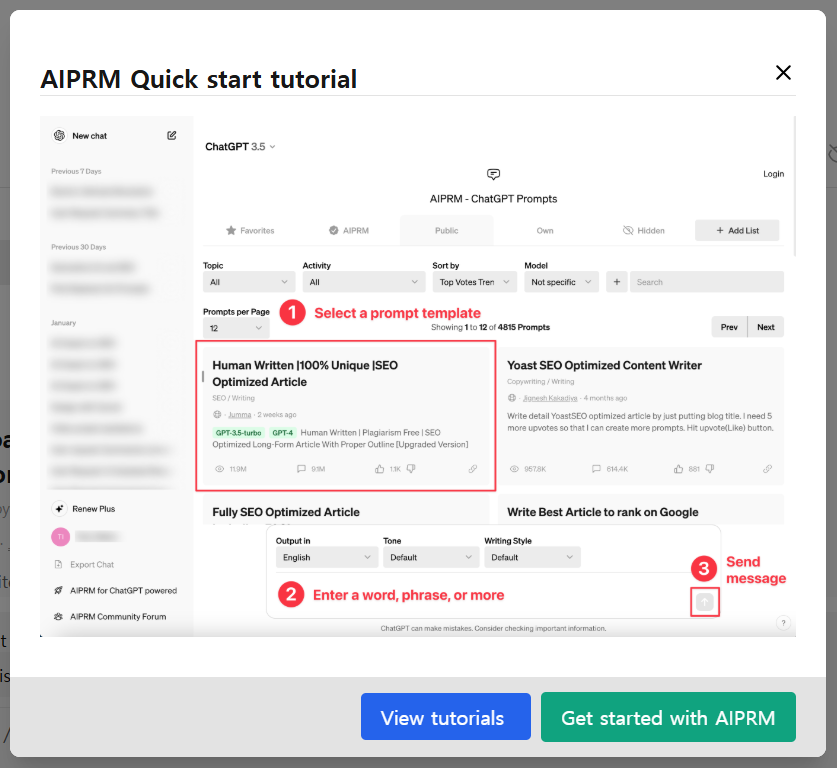Click the GPT-4 tag
Image resolution: width=837 pixels, height=768 pixels.
[x=282, y=433]
